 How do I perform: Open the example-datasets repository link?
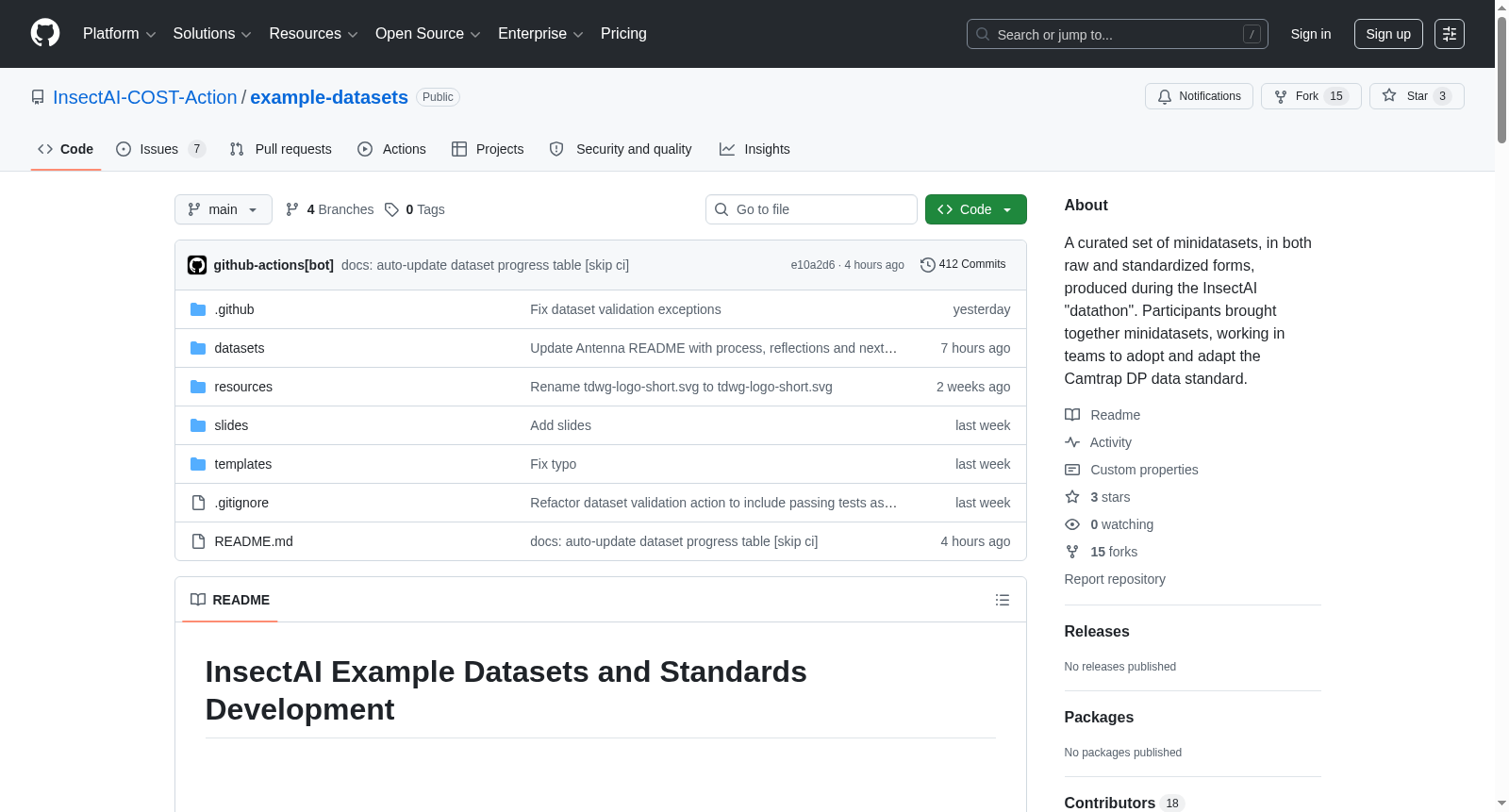click(329, 97)
